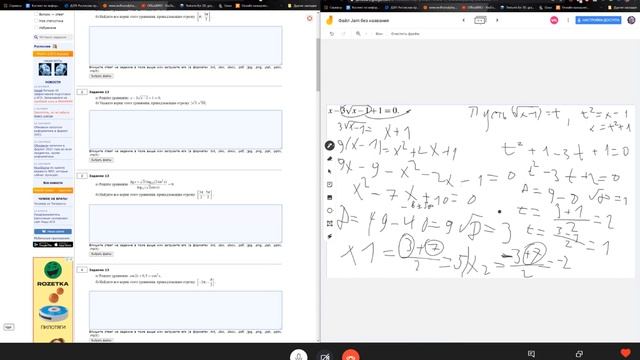This screenshot has height=360, width=640.
Task: Open the text box tool in Jamboard
Action: (x=329, y=223)
